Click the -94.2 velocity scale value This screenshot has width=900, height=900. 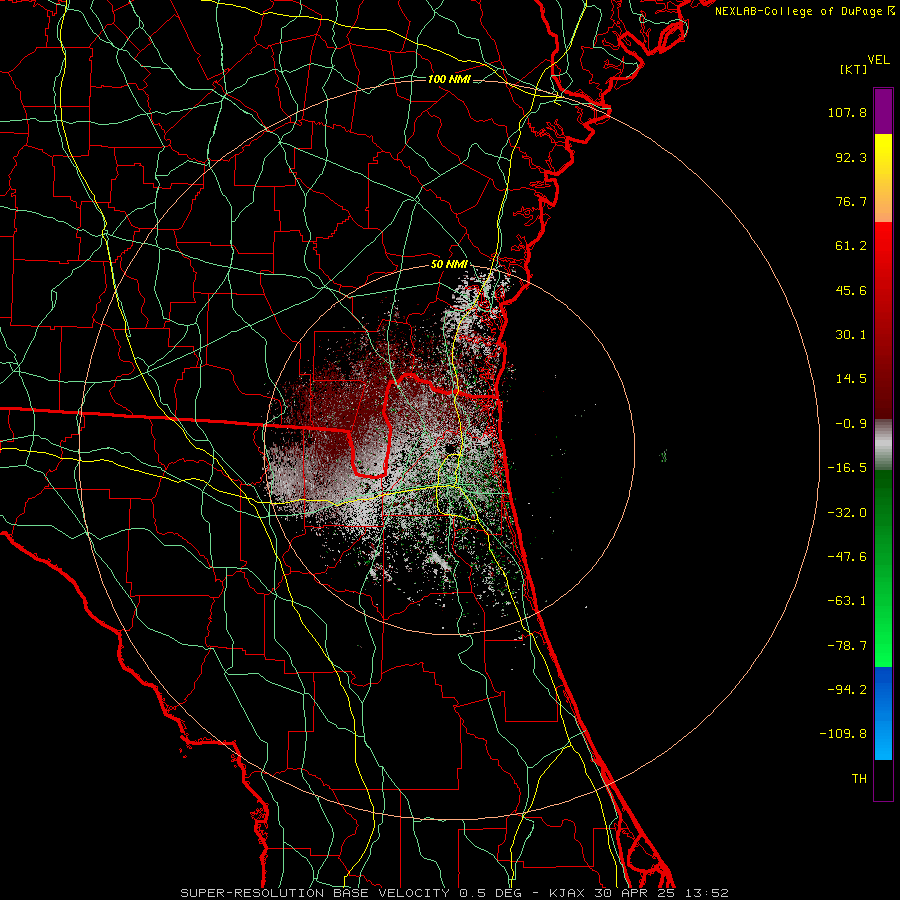click(847, 690)
